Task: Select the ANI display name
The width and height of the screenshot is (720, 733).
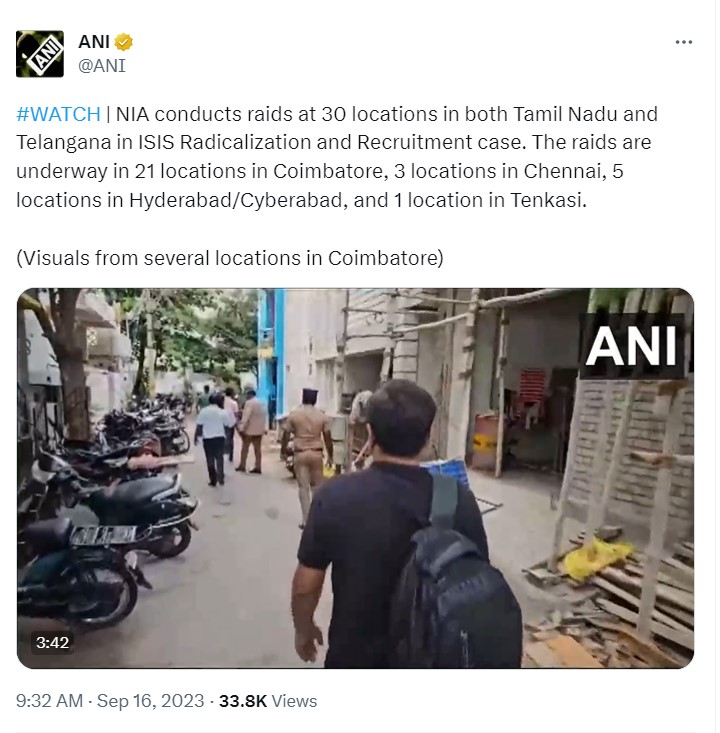Action: click(94, 42)
